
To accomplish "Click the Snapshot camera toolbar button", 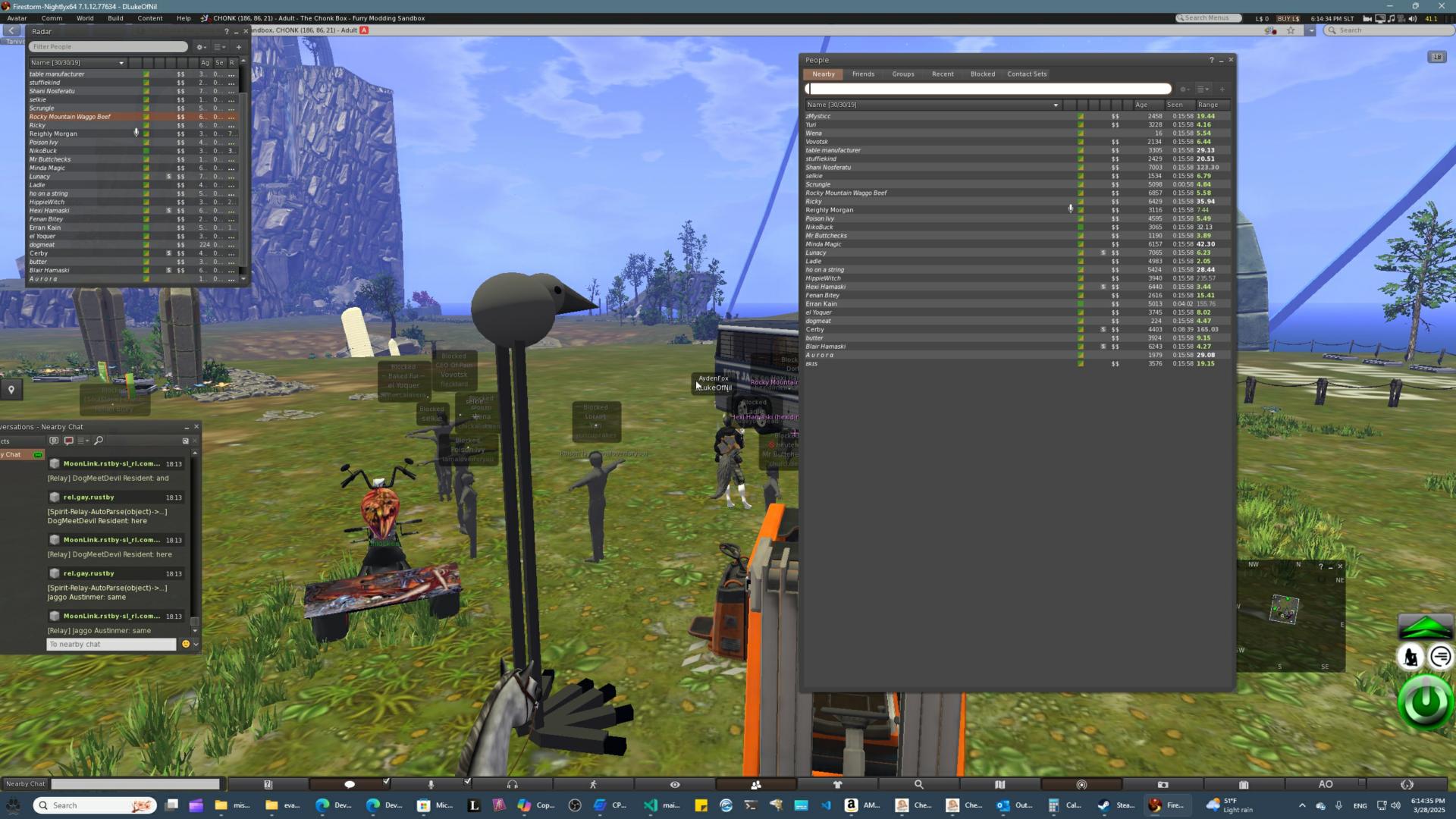I will pos(1163,784).
